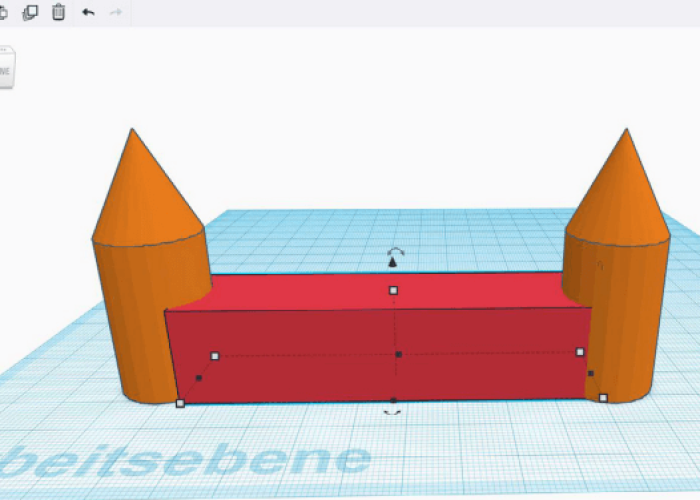700x500 pixels.
Task: Click the right black side midpoint handle
Action: (591, 373)
